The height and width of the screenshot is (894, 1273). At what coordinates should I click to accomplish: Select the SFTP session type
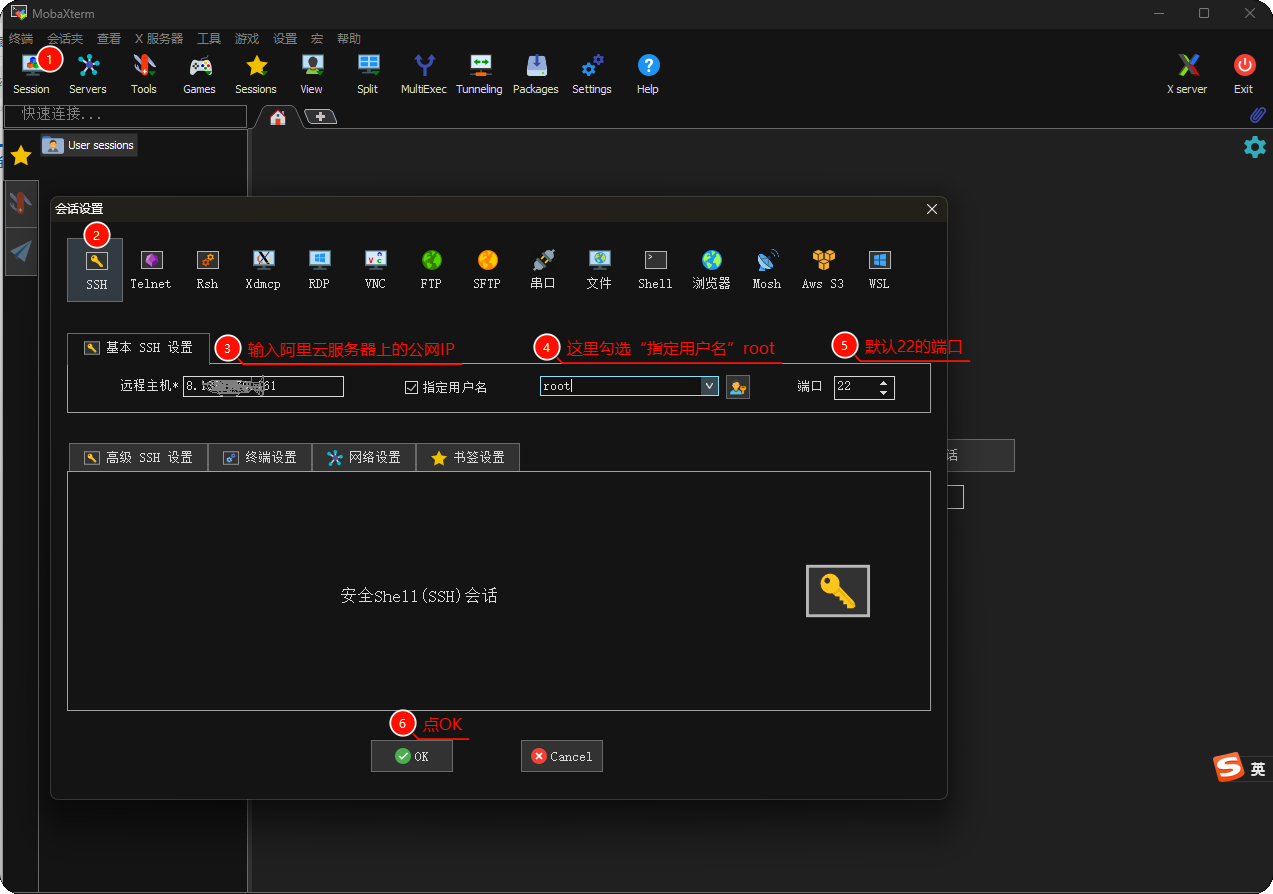coord(487,270)
